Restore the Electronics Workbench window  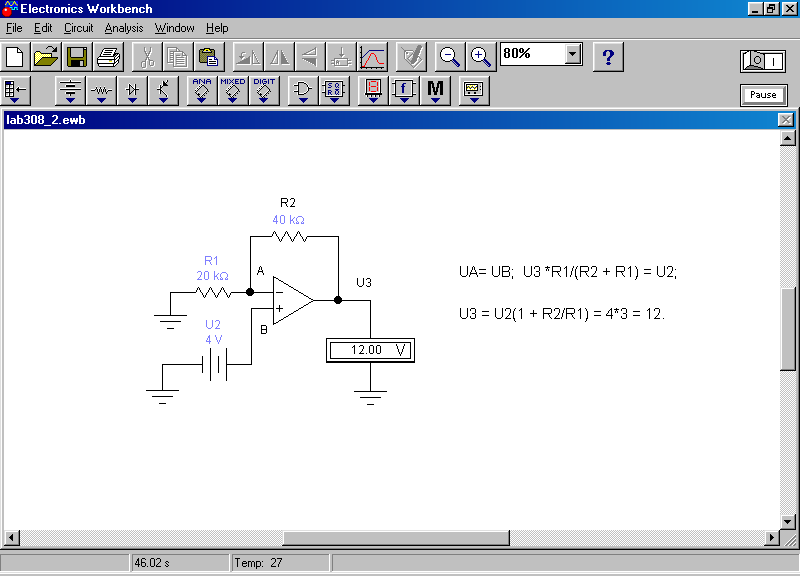pos(770,9)
